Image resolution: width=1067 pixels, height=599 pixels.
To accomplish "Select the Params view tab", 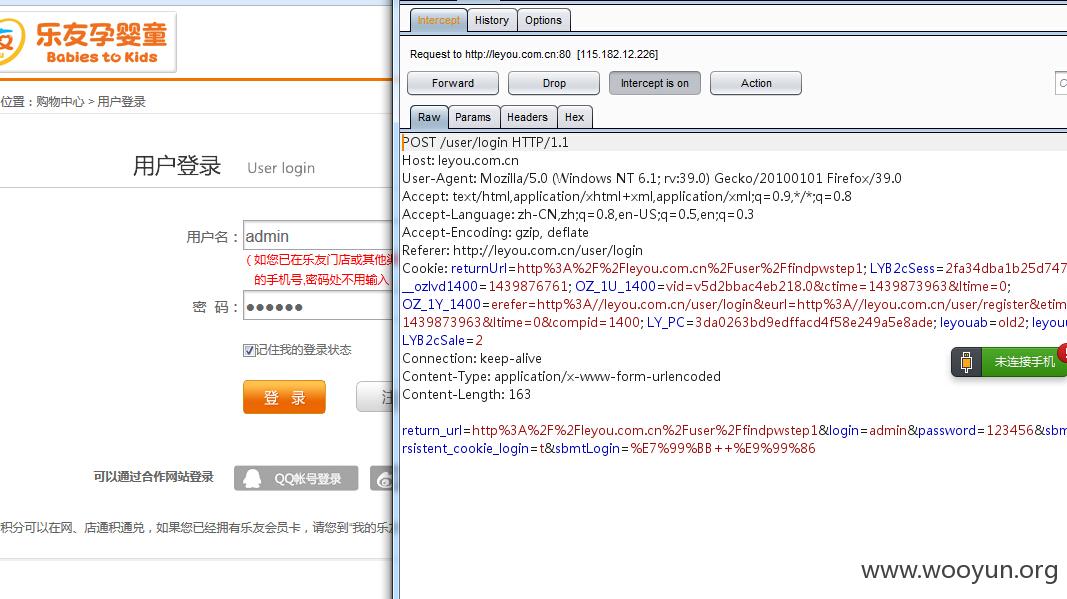I will point(473,117).
